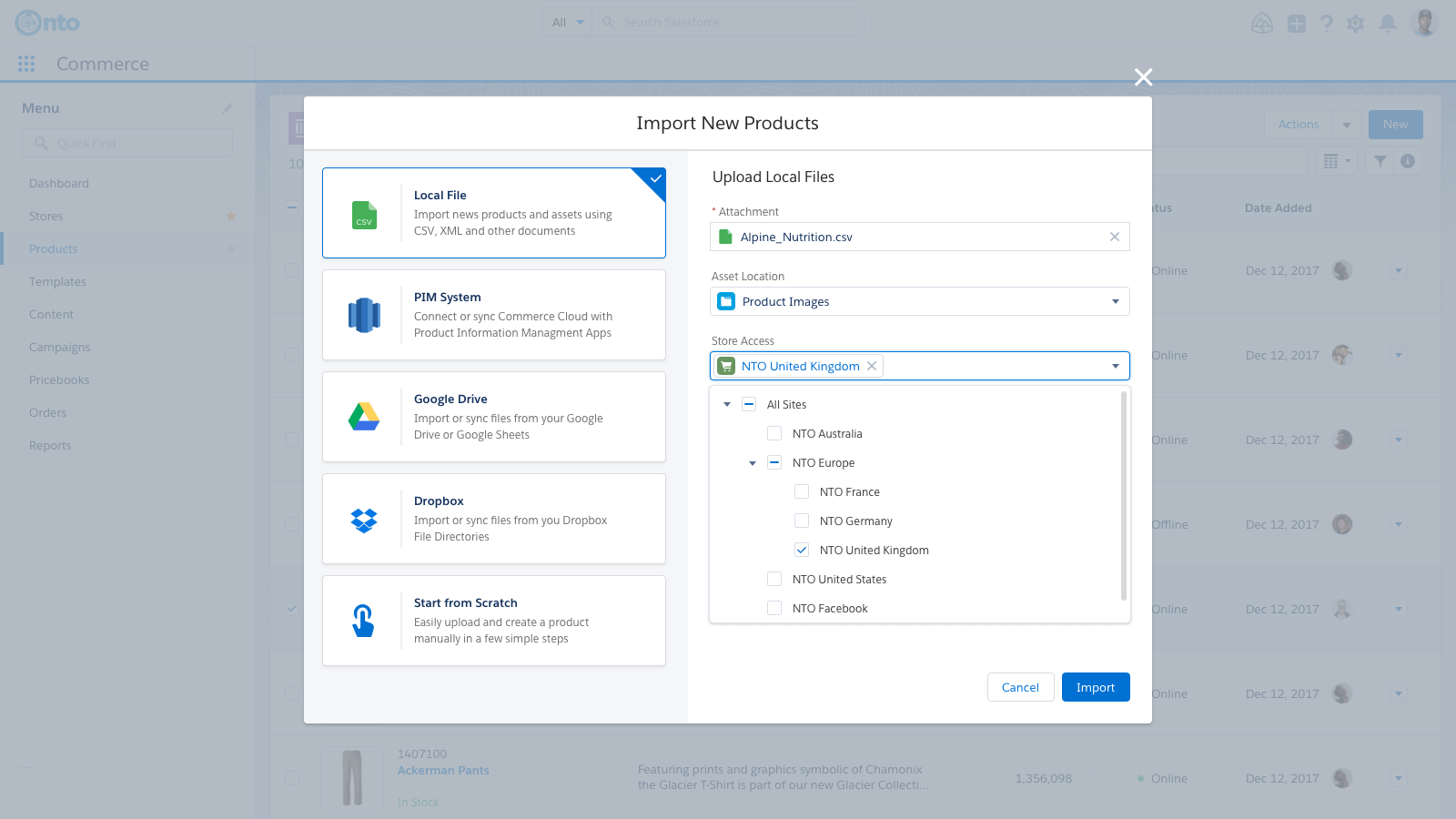Click the Start from Scratch hand icon

point(363,621)
